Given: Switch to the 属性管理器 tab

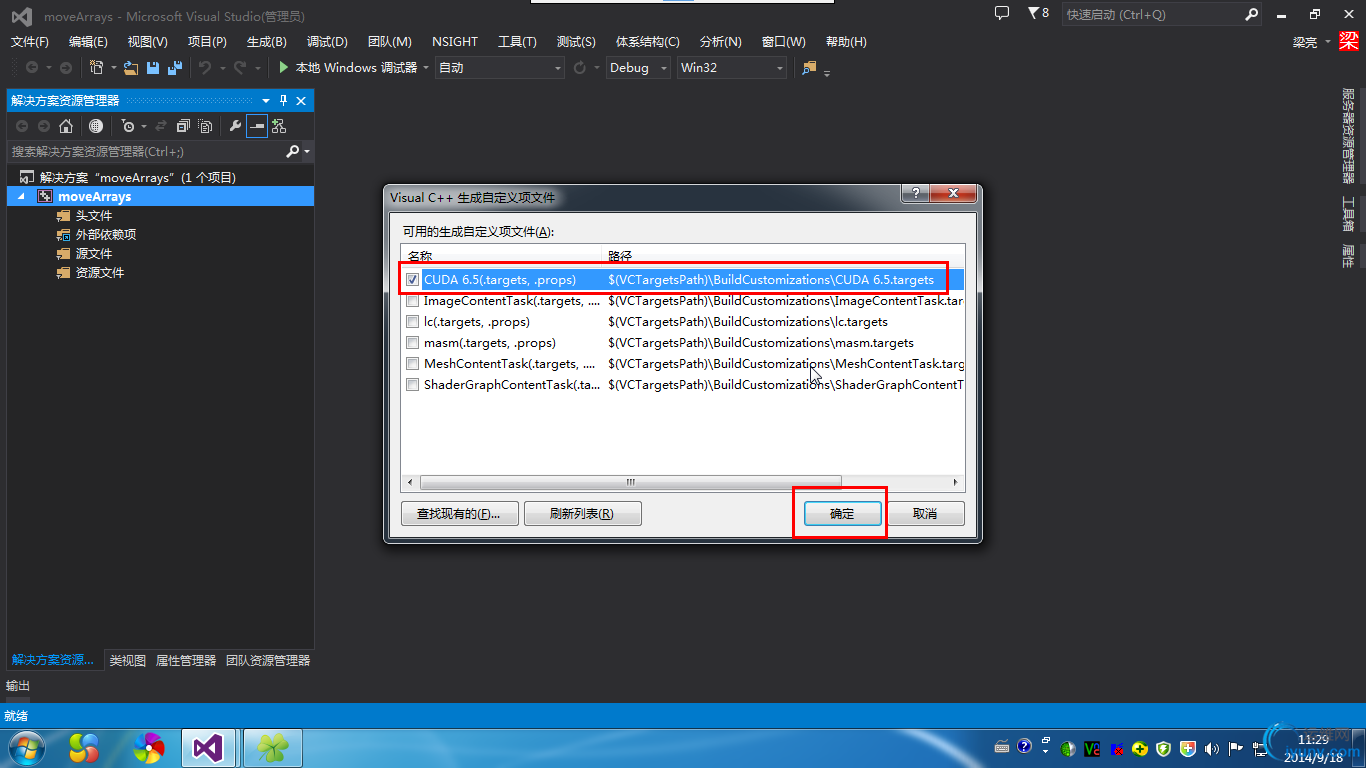Looking at the screenshot, I should click(186, 660).
